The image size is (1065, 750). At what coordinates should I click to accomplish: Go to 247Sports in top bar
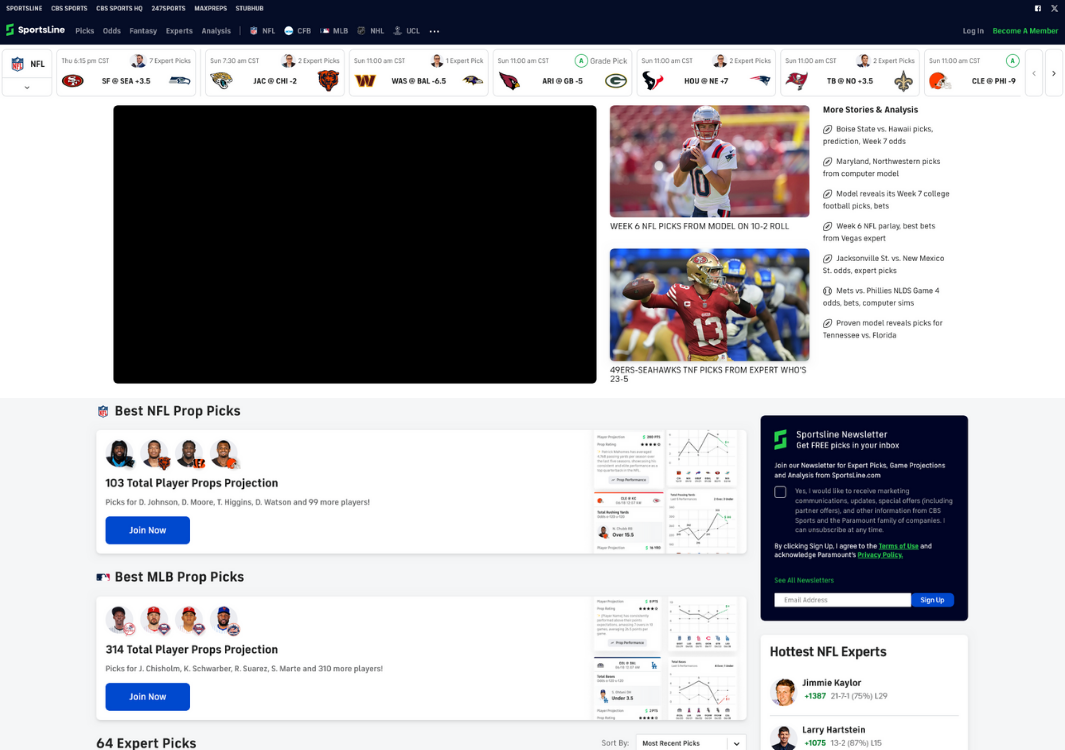[168, 8]
